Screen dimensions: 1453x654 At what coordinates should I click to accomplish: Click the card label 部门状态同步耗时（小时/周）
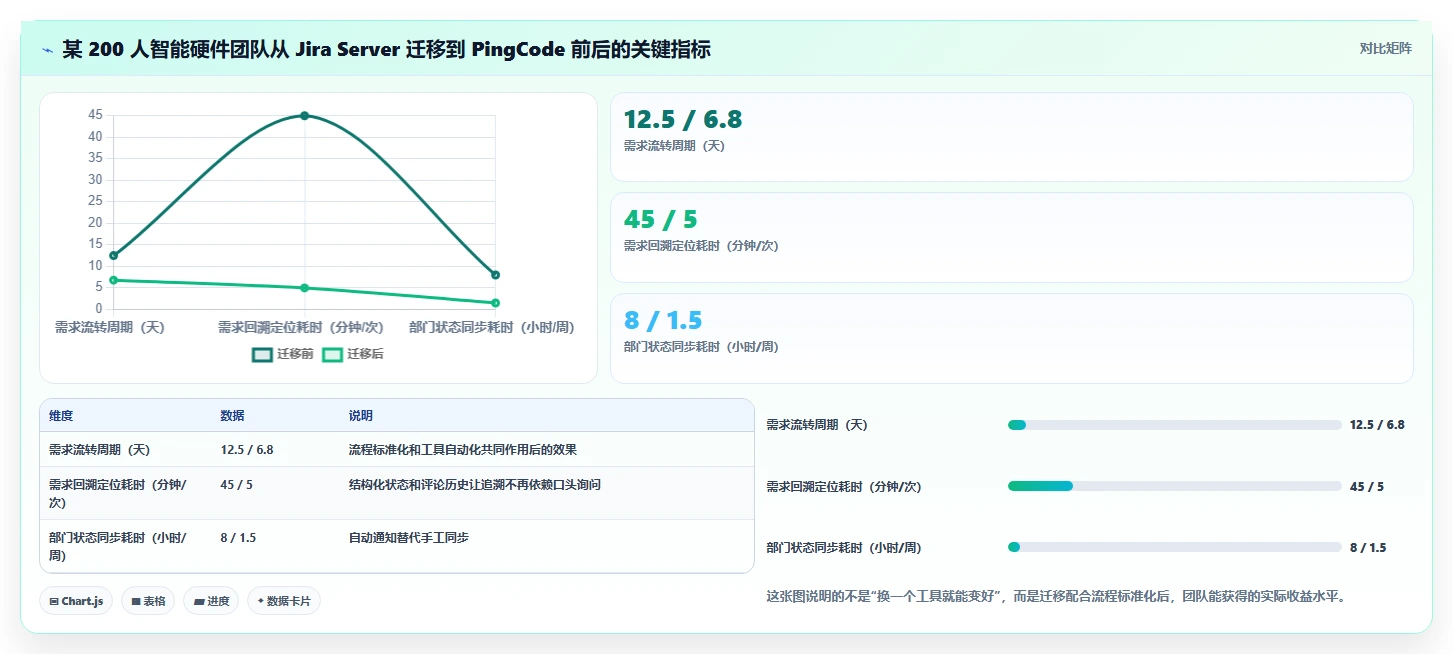(700, 347)
